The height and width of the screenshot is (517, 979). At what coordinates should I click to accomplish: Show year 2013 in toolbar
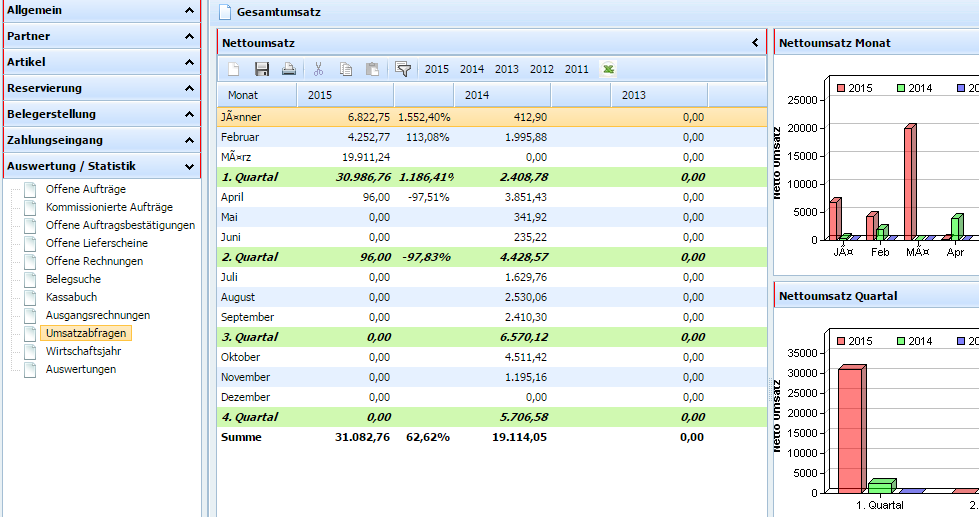click(x=507, y=69)
